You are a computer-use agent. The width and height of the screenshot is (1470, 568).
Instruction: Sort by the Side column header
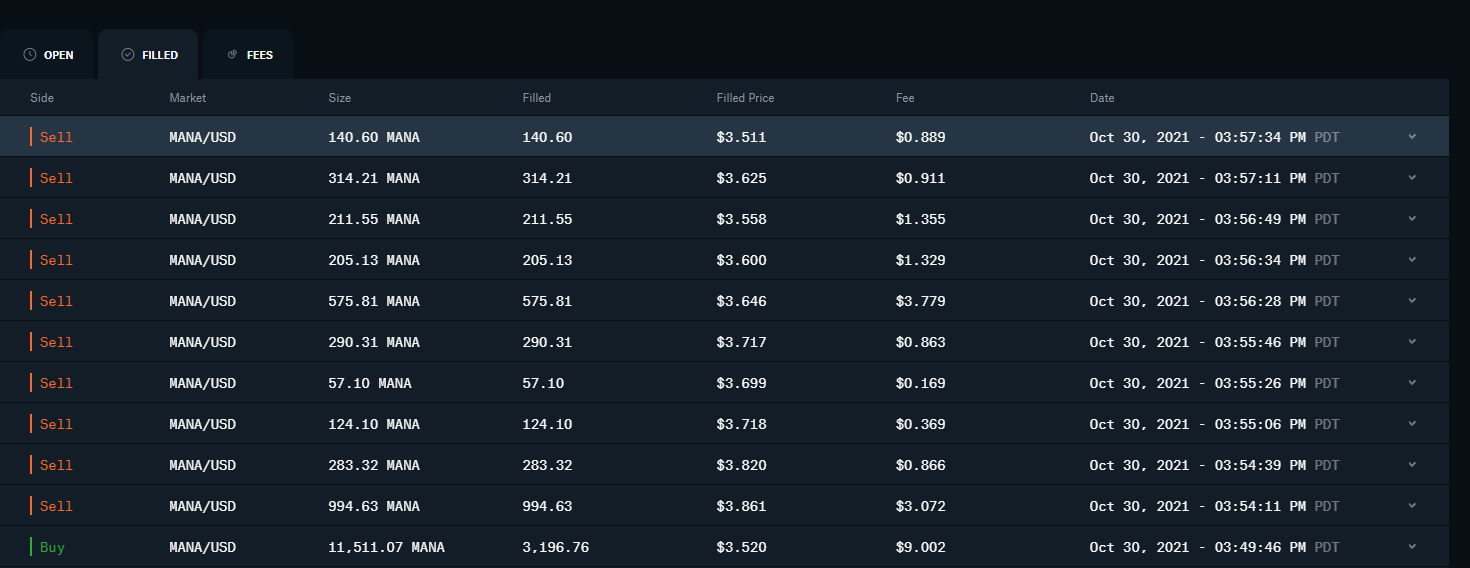pyautogui.click(x=42, y=98)
